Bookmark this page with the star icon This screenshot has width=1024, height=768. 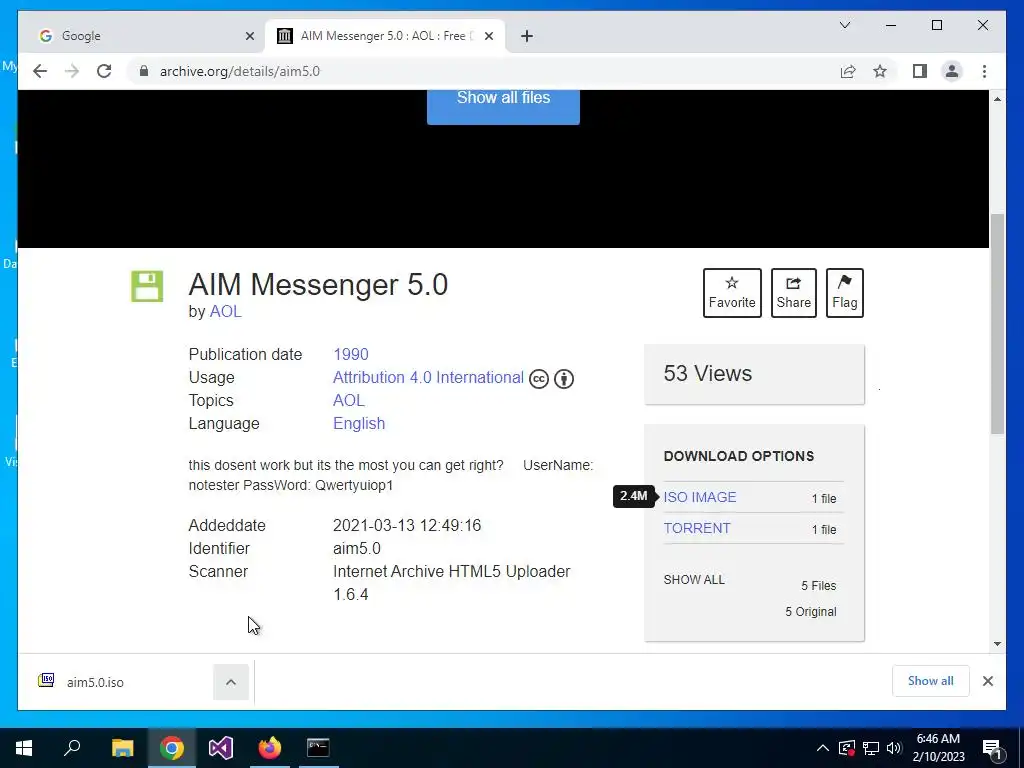[x=880, y=71]
